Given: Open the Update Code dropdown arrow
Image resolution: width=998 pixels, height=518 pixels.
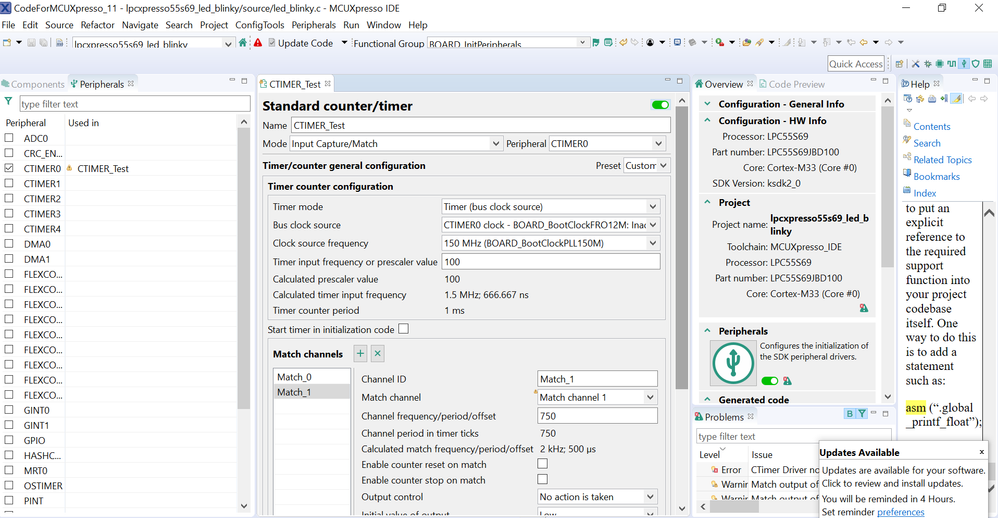Looking at the screenshot, I should click(344, 43).
